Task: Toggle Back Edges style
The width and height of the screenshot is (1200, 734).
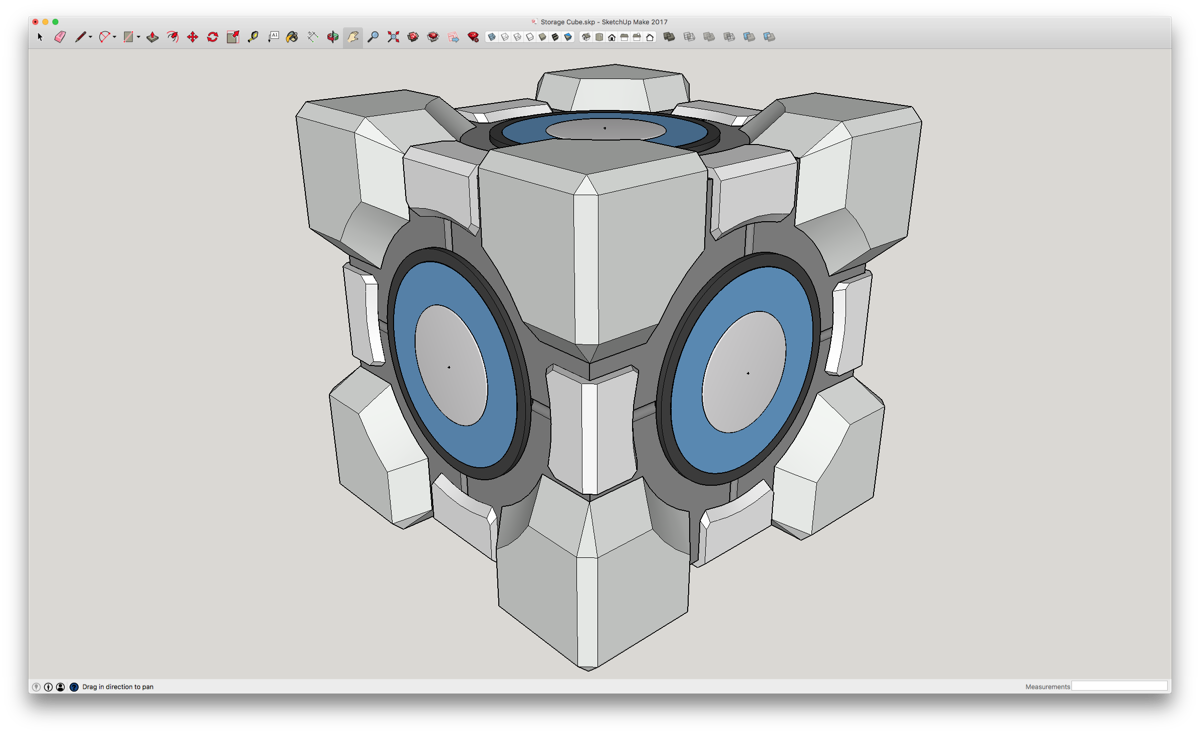Action: click(x=504, y=37)
